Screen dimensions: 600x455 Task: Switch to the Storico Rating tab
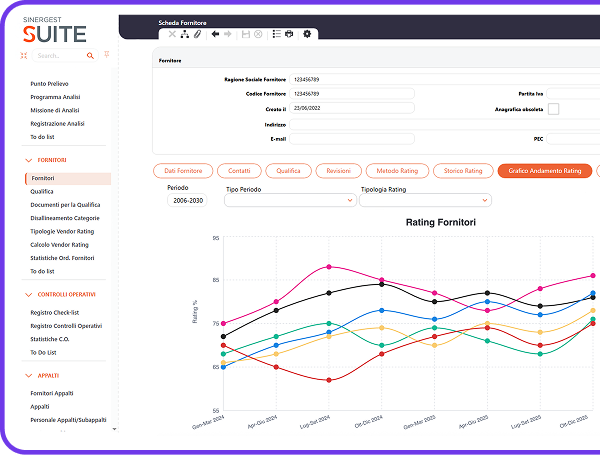tap(469, 171)
